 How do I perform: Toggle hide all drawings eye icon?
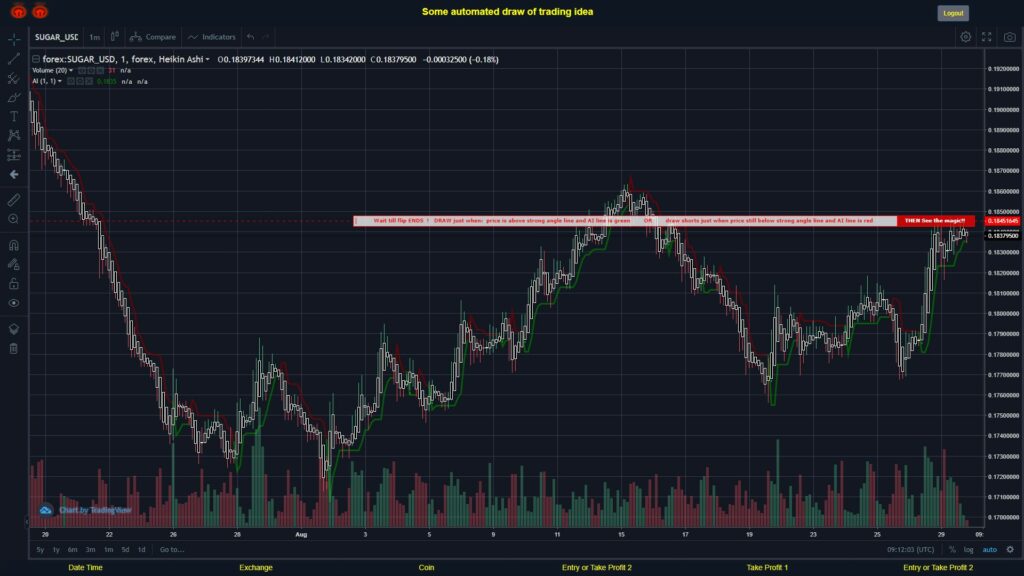click(14, 303)
